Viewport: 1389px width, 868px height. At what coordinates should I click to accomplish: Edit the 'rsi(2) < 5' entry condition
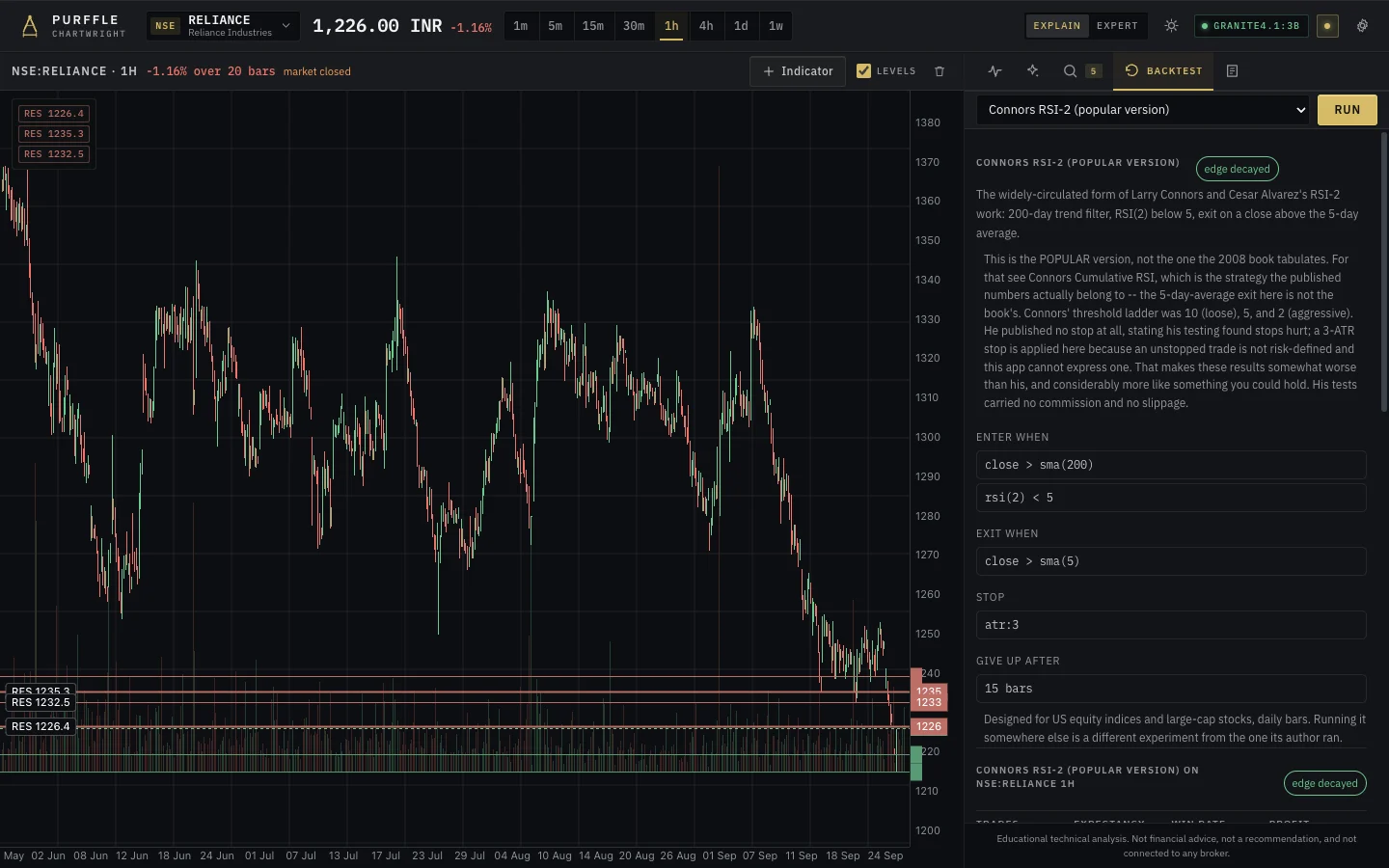pyautogui.click(x=1171, y=498)
